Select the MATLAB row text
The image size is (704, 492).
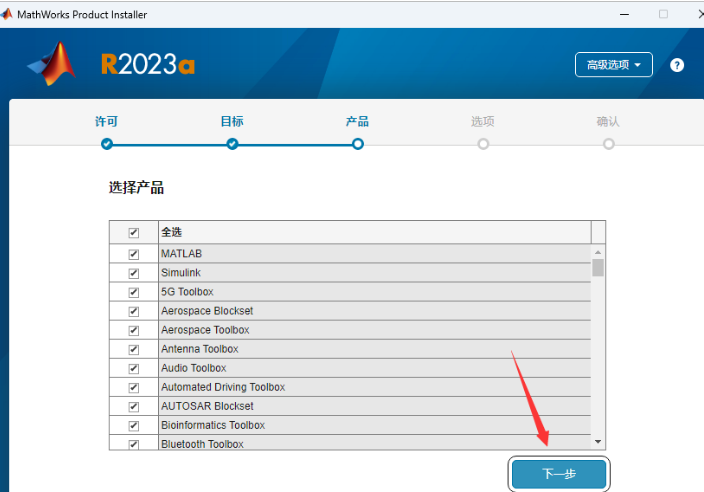pos(181,254)
